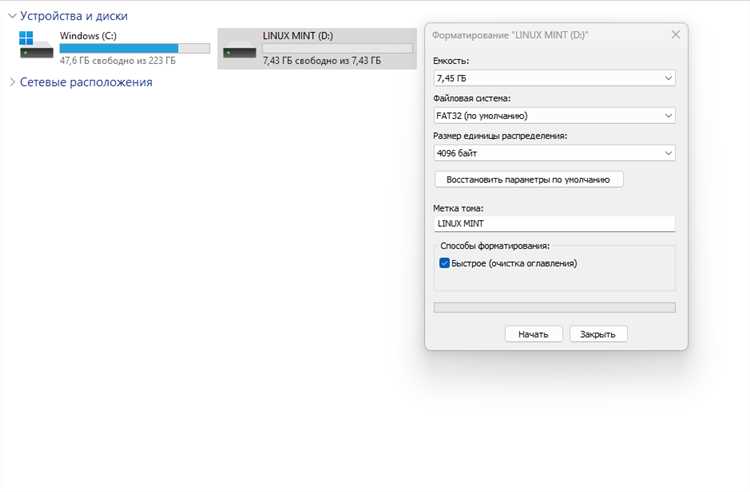
Task: Select the LINUX MINT (D:) drive icon
Action: [240, 50]
